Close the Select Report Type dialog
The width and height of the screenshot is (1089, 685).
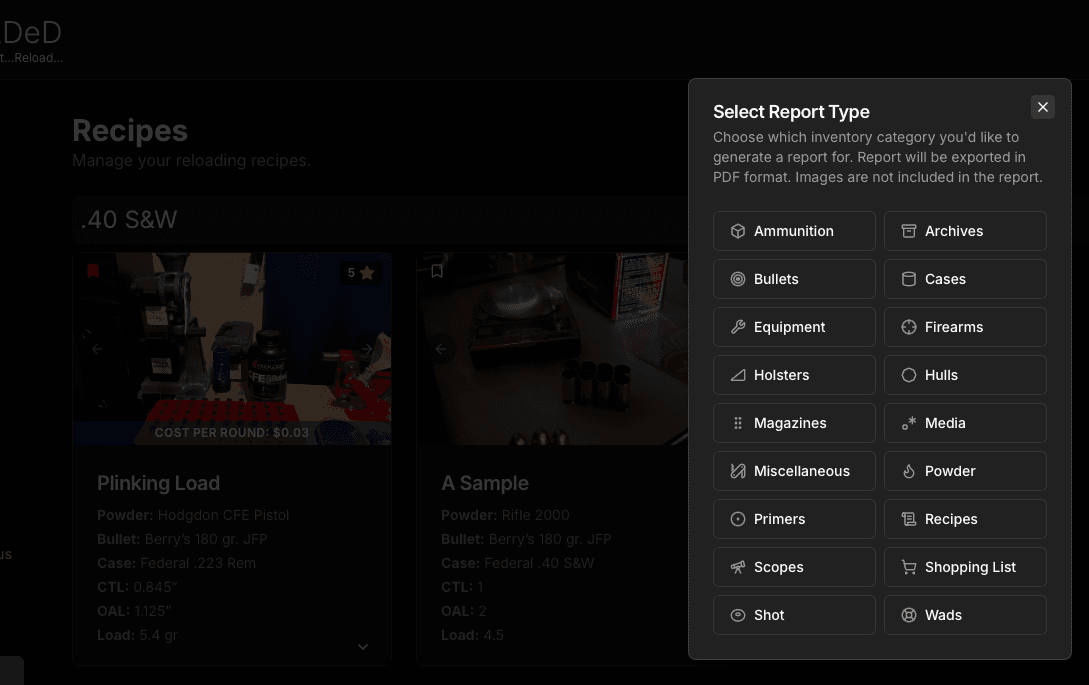click(1042, 107)
